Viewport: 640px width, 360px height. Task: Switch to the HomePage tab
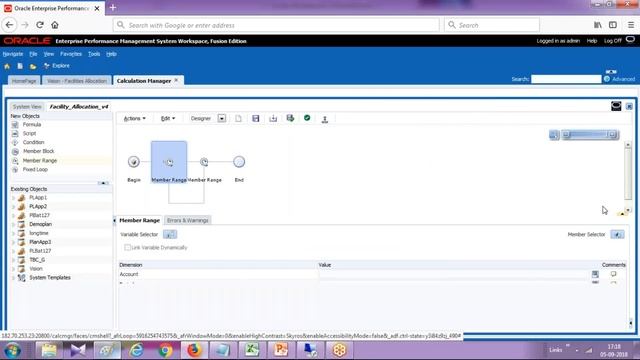[x=24, y=81]
